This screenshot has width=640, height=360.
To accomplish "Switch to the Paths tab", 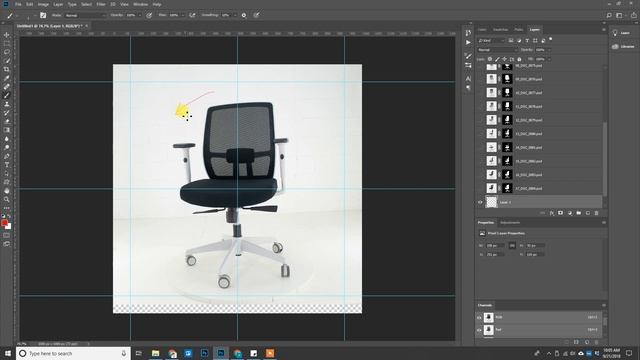I will 518,29.
